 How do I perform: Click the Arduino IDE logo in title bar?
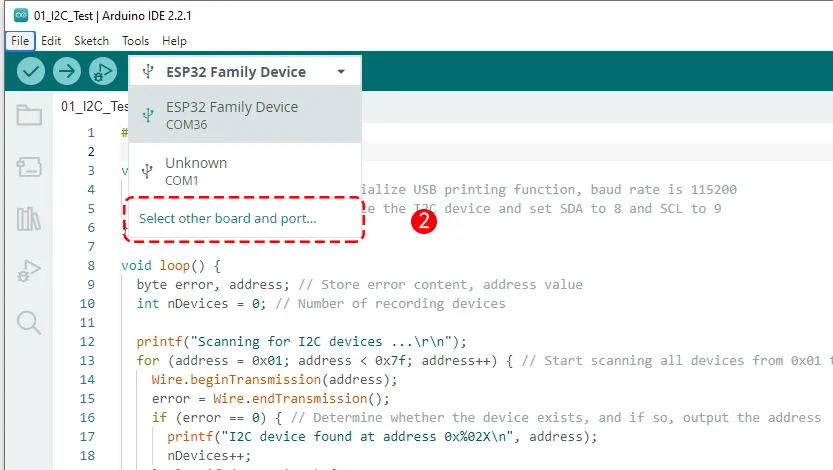point(20,16)
